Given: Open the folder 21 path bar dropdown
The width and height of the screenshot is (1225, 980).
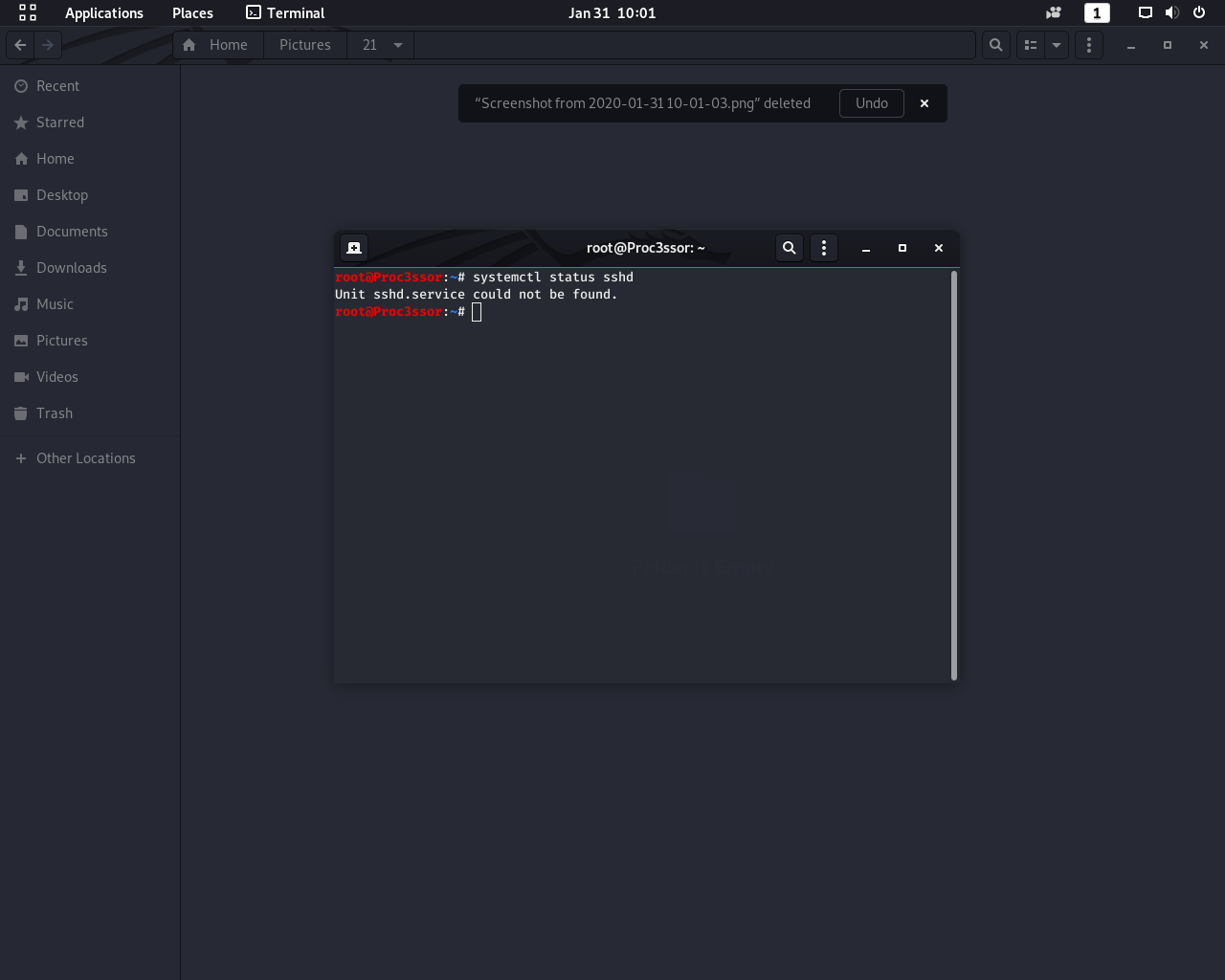Looking at the screenshot, I should click(381, 45).
